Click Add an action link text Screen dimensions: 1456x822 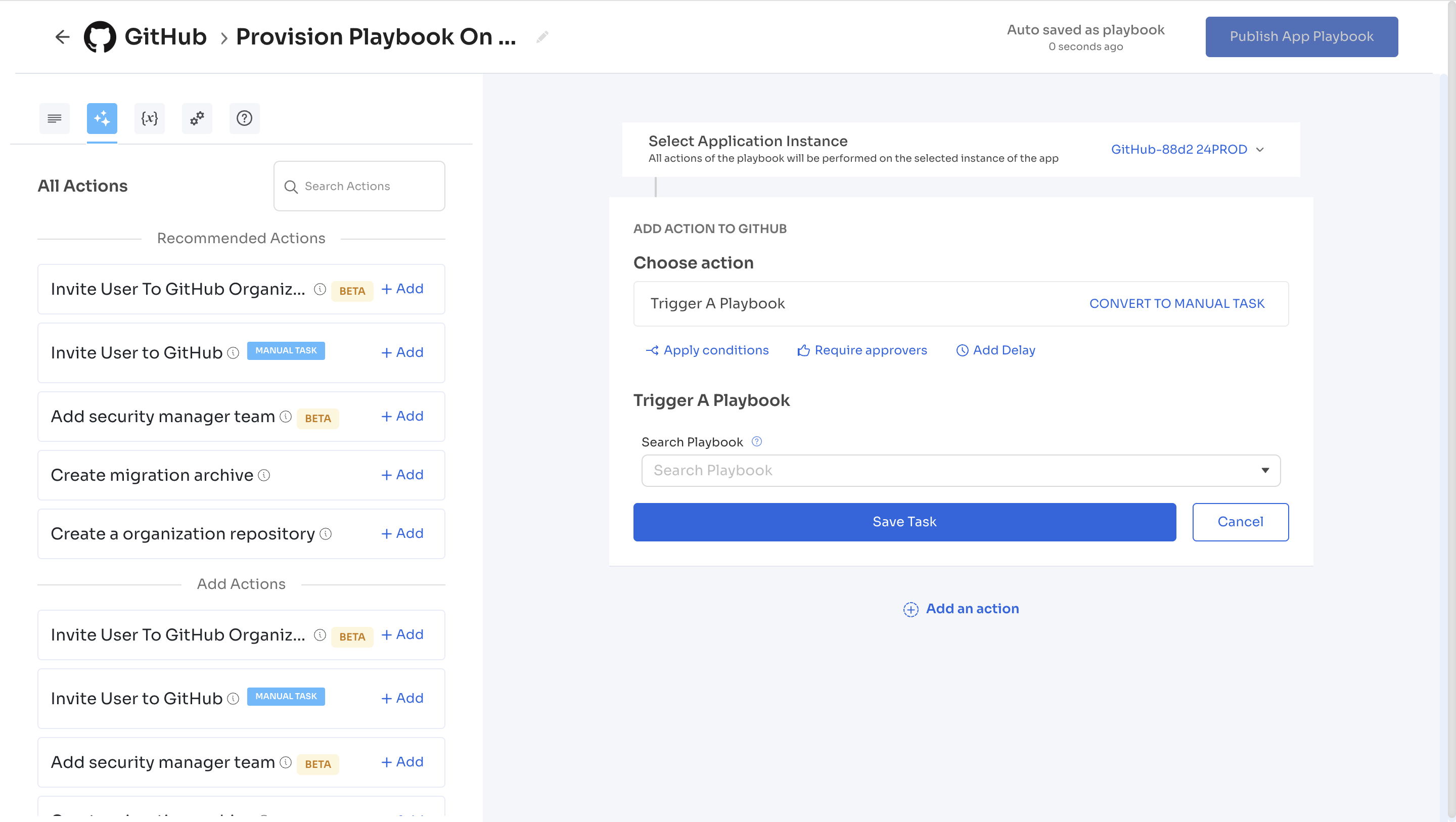point(972,609)
